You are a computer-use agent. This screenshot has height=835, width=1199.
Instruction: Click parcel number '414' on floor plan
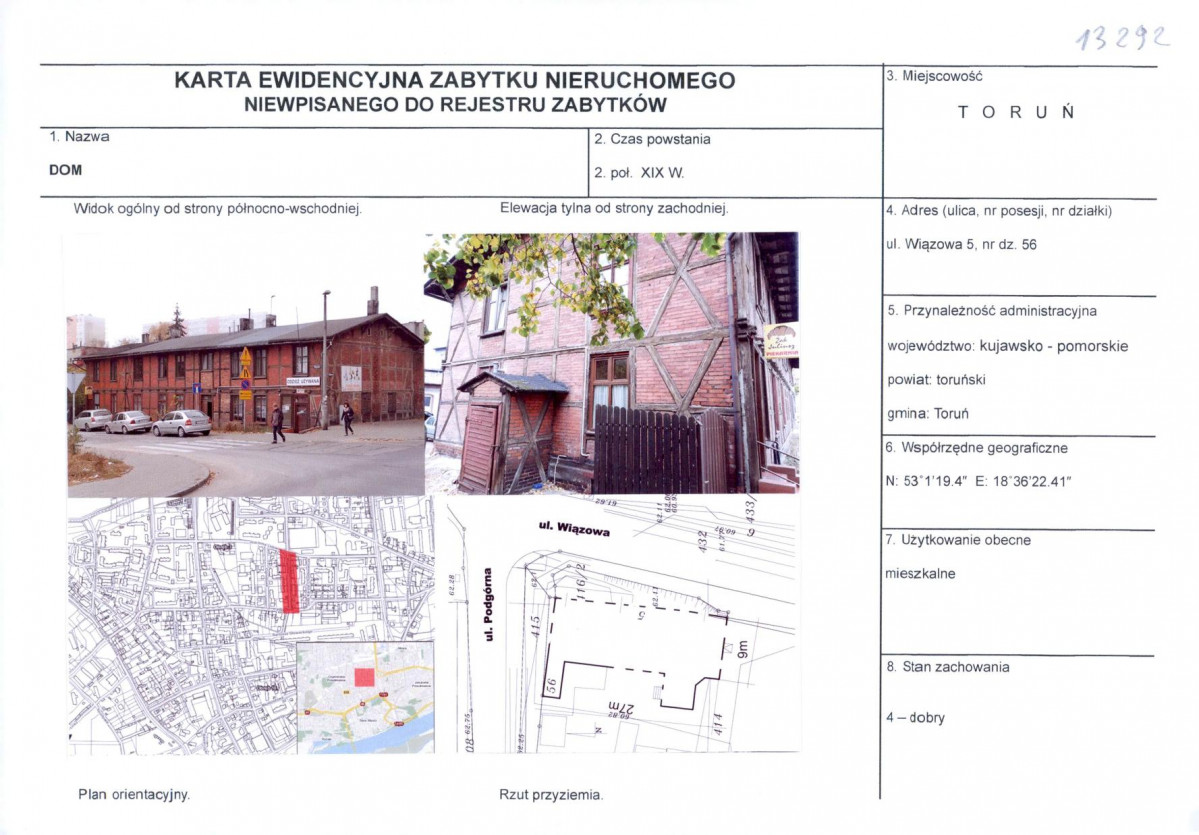[717, 723]
